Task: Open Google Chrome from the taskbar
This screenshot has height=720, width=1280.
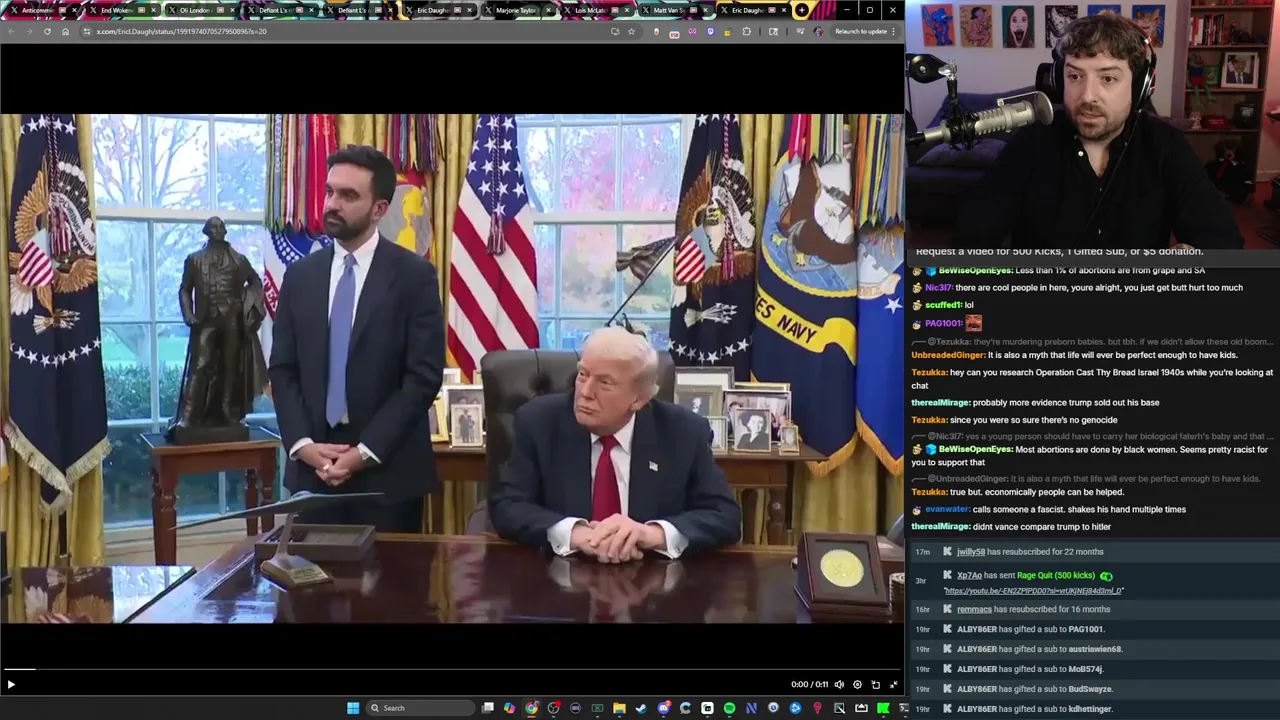Action: pos(532,708)
